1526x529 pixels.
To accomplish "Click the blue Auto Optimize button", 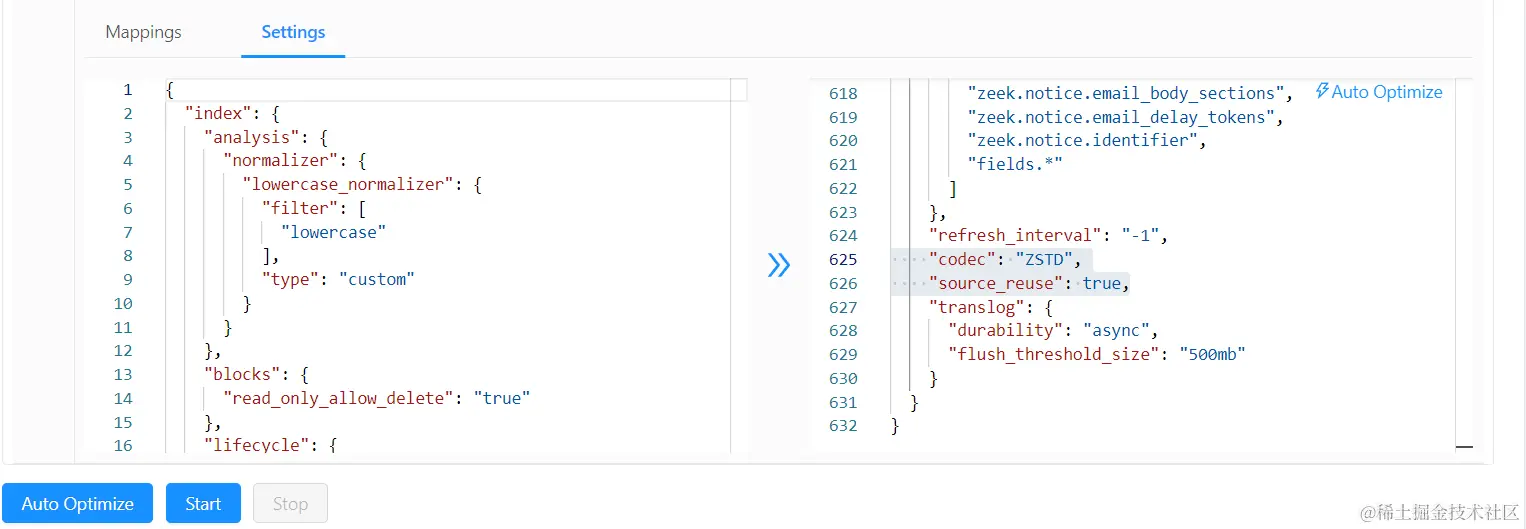I will point(77,503).
